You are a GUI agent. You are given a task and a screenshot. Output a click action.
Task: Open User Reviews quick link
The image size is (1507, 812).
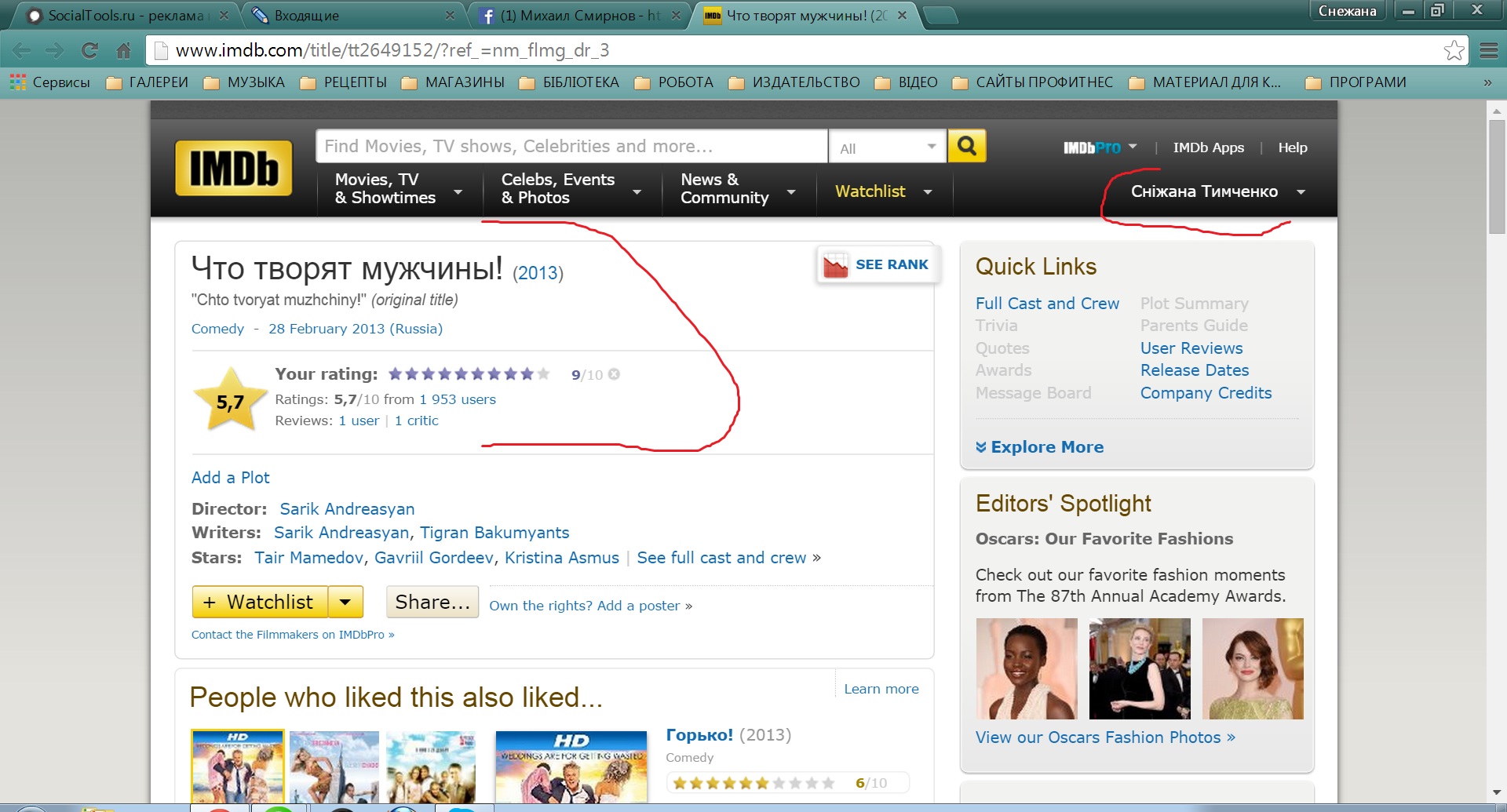click(1191, 348)
